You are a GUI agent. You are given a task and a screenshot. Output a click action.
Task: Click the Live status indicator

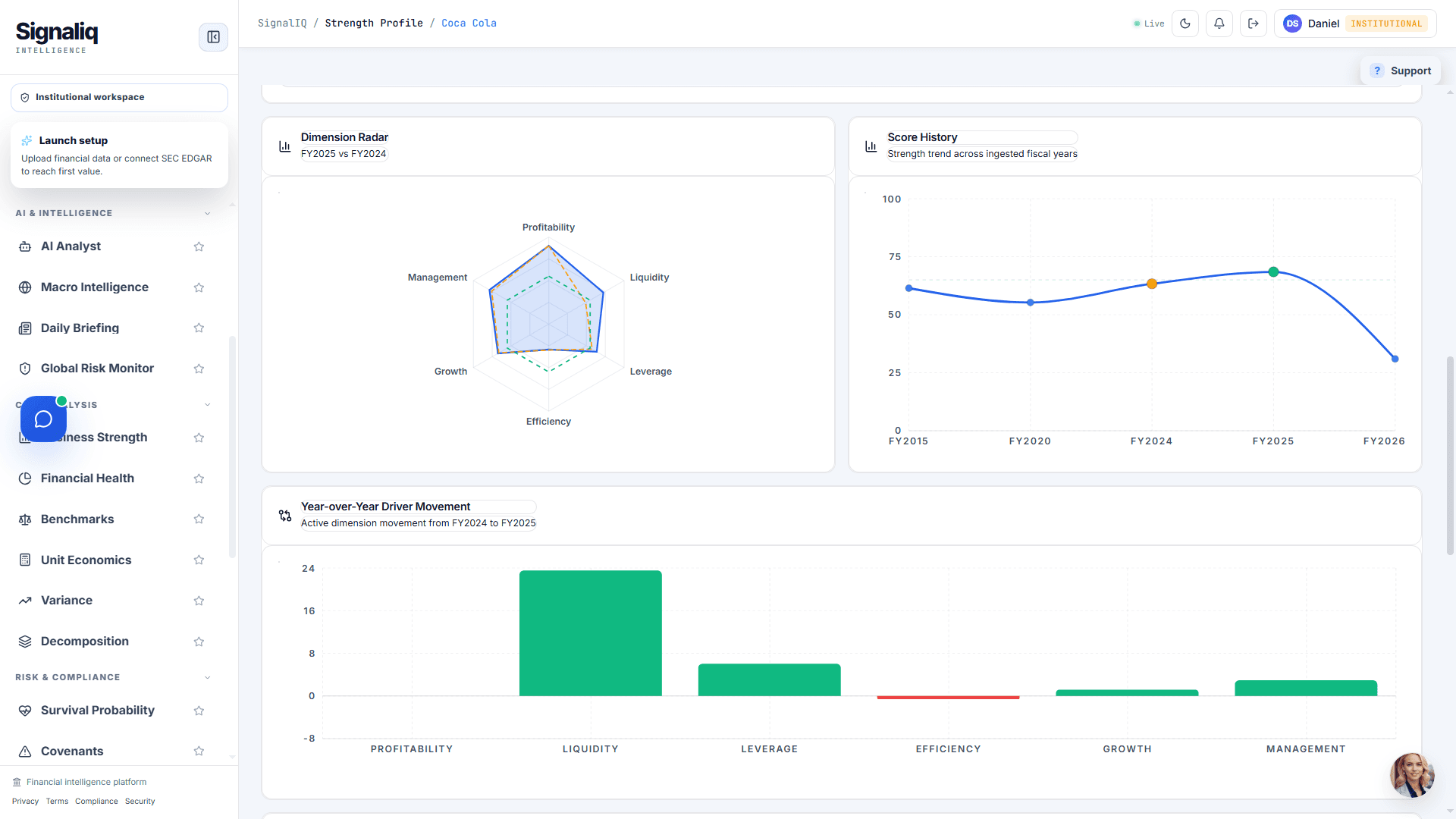point(1149,24)
